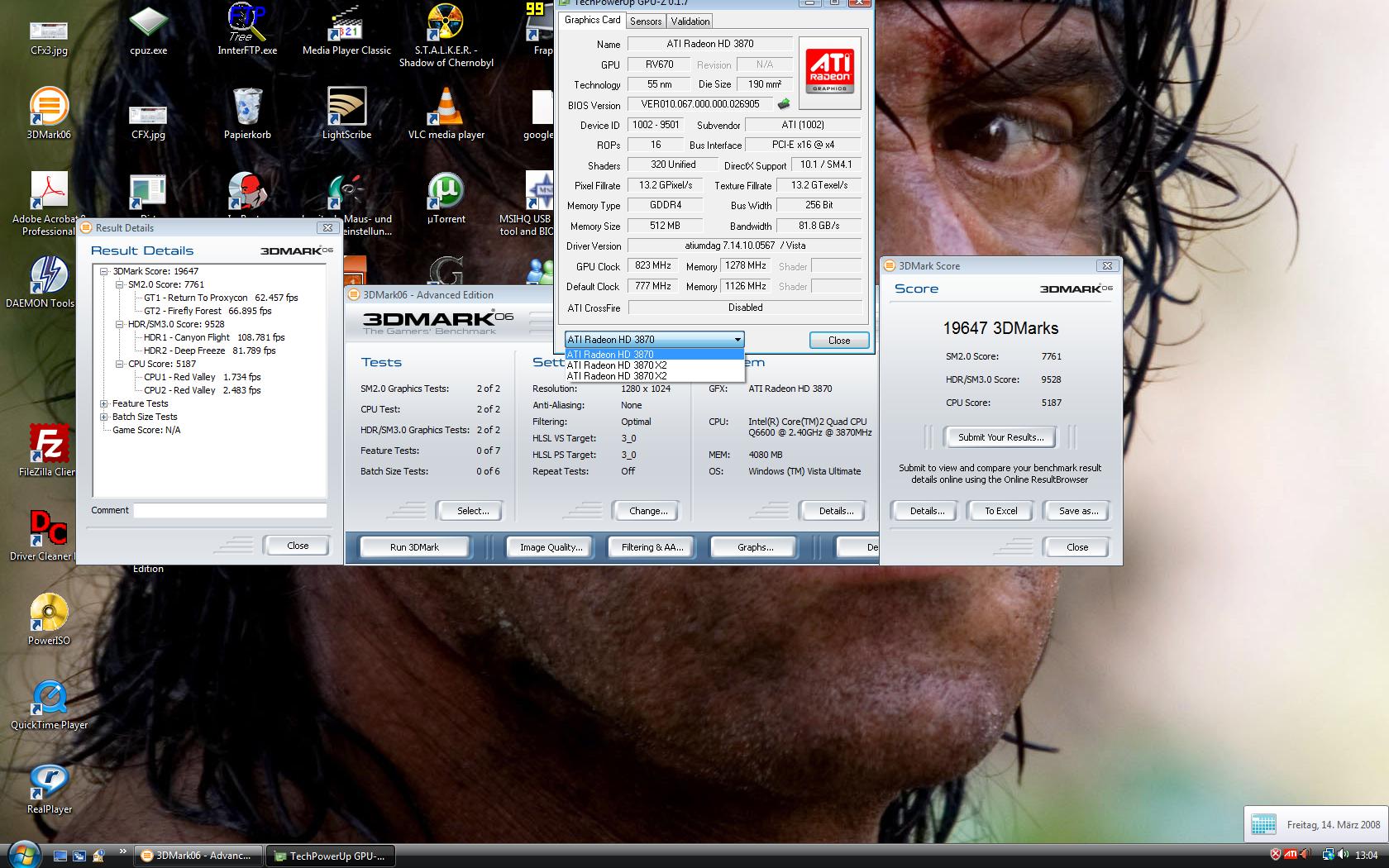Collapse the 3DMark Score tree node
1389x868 pixels.
coord(104,271)
